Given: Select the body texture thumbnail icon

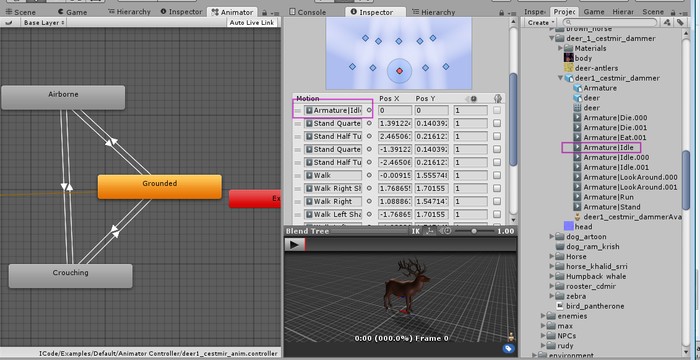Looking at the screenshot, I should tap(568, 58).
